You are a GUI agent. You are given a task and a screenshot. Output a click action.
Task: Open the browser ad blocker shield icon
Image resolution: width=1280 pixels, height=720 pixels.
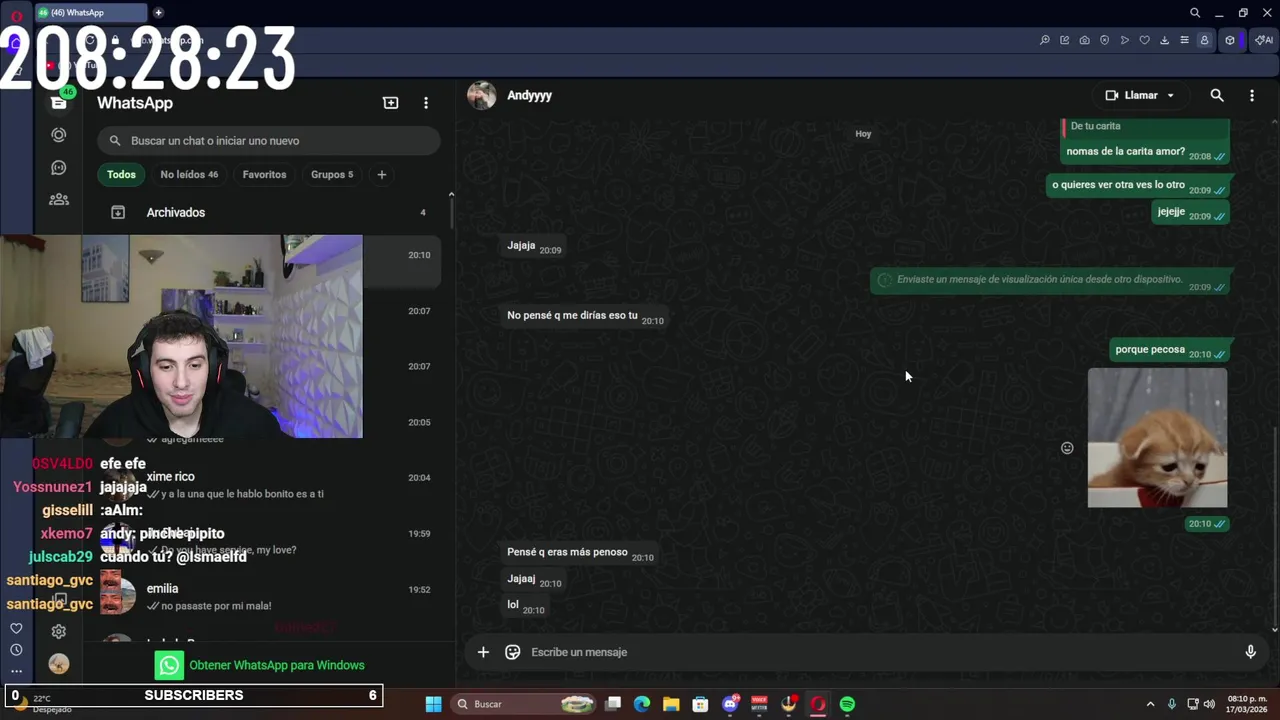[x=1105, y=40]
